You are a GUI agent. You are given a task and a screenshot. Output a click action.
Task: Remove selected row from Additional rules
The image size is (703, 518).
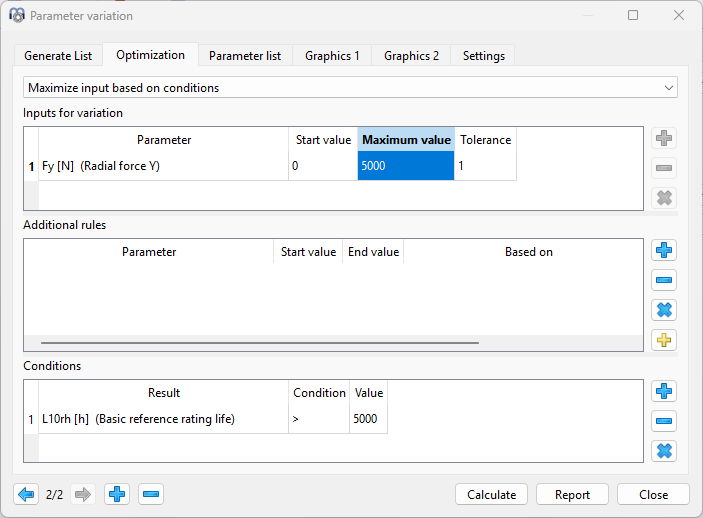664,280
